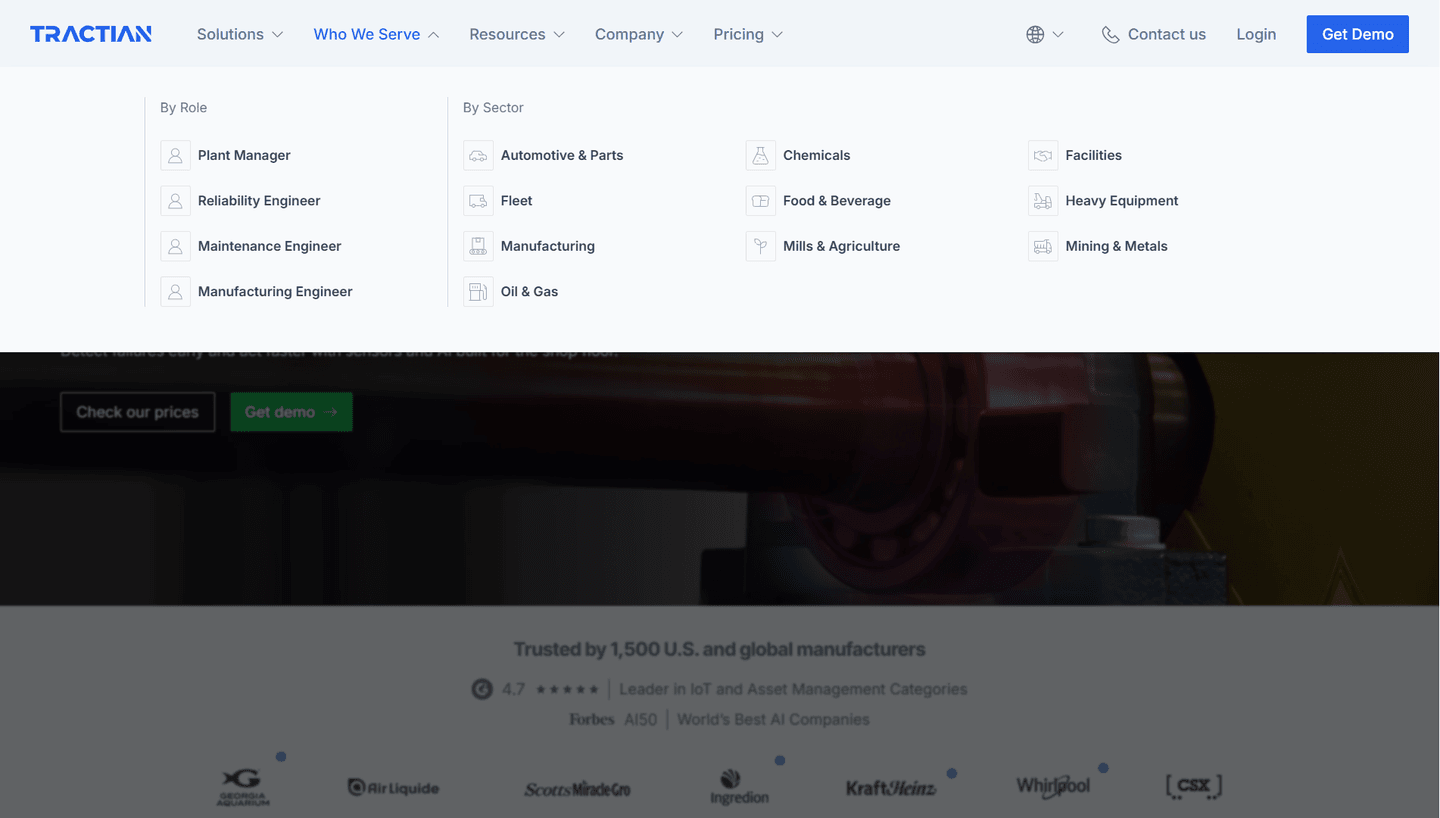Click the Chemicals flask icon

click(761, 155)
